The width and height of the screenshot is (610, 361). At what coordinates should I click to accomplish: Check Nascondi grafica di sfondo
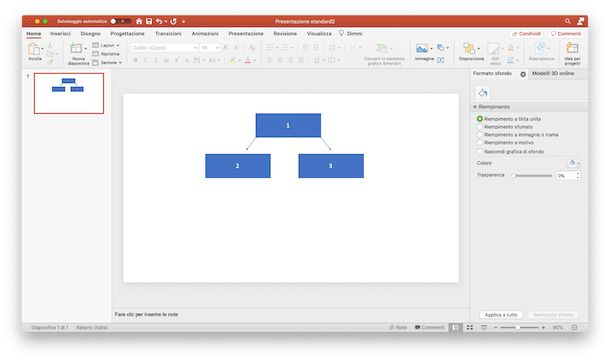480,151
